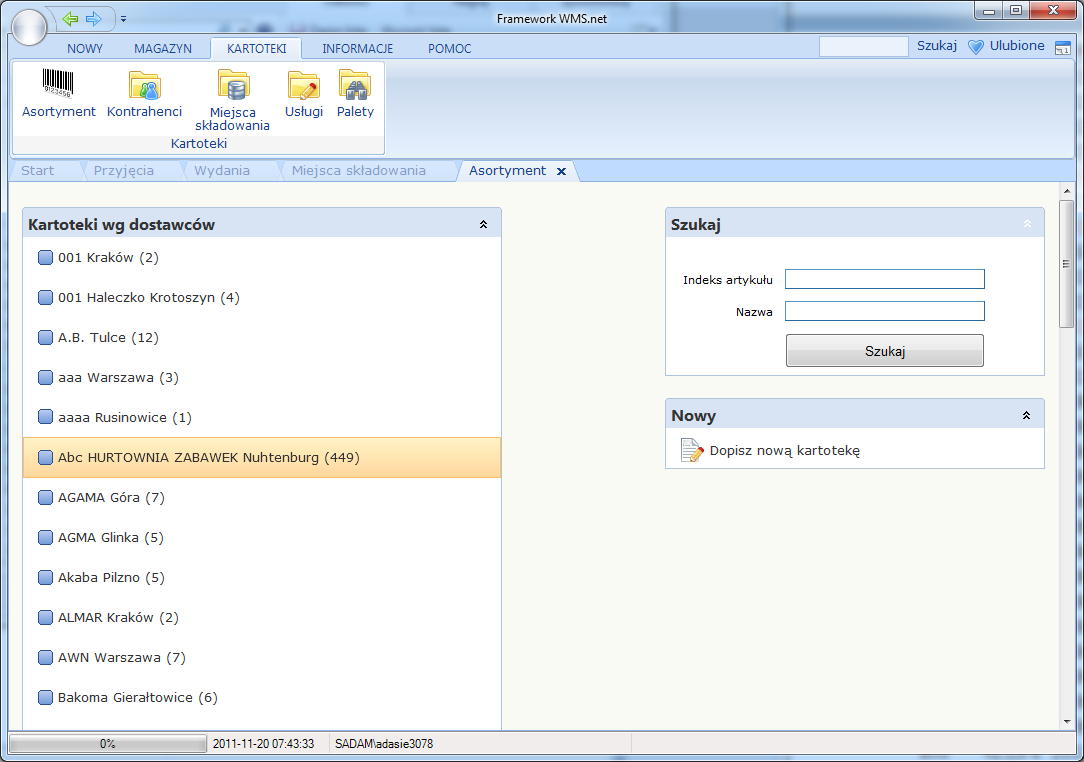Toggle checkbox for A.B. Tulce (12)
This screenshot has width=1084, height=762.
(45, 337)
